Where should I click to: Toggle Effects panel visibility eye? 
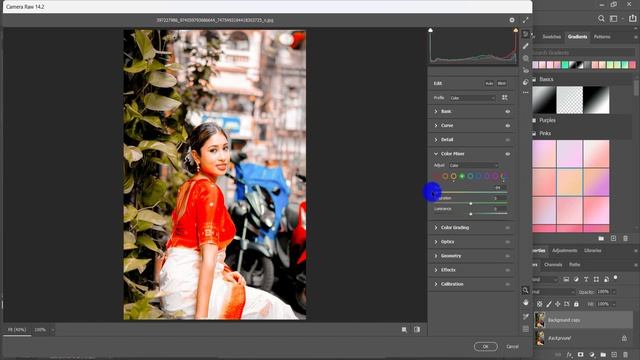point(508,270)
